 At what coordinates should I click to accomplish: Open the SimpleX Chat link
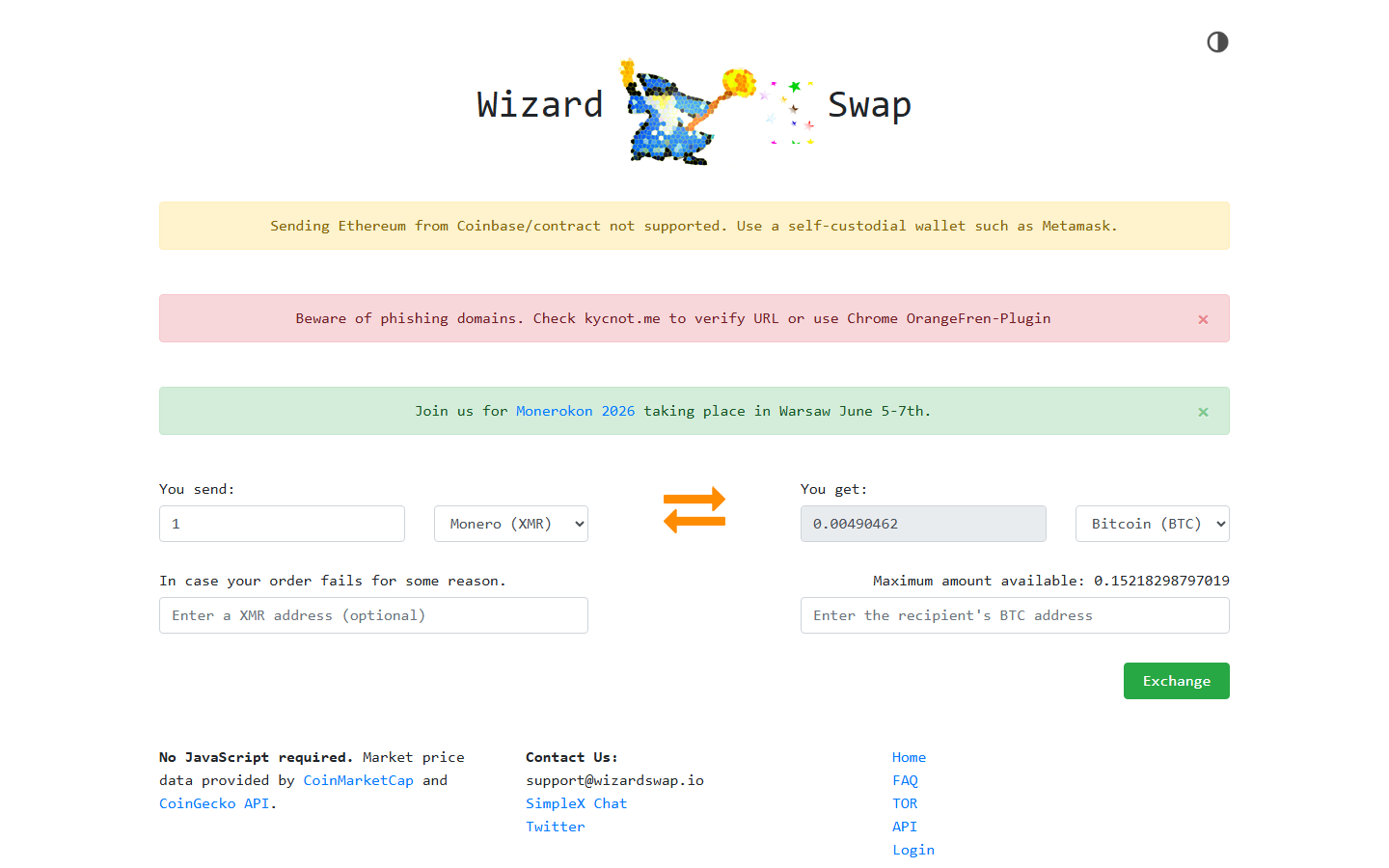(x=576, y=803)
